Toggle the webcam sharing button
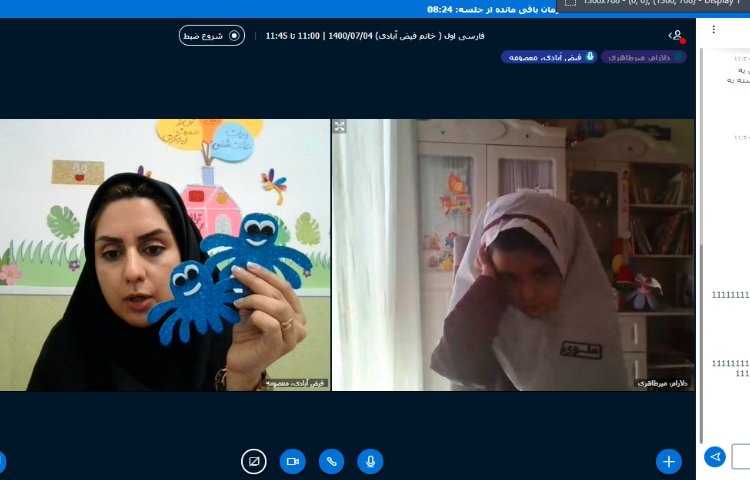 tap(293, 461)
